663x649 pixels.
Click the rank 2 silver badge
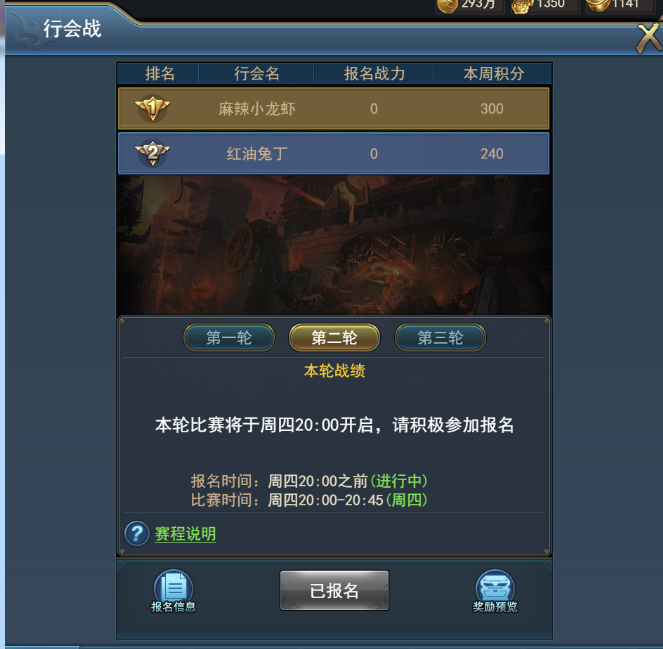tap(153, 153)
